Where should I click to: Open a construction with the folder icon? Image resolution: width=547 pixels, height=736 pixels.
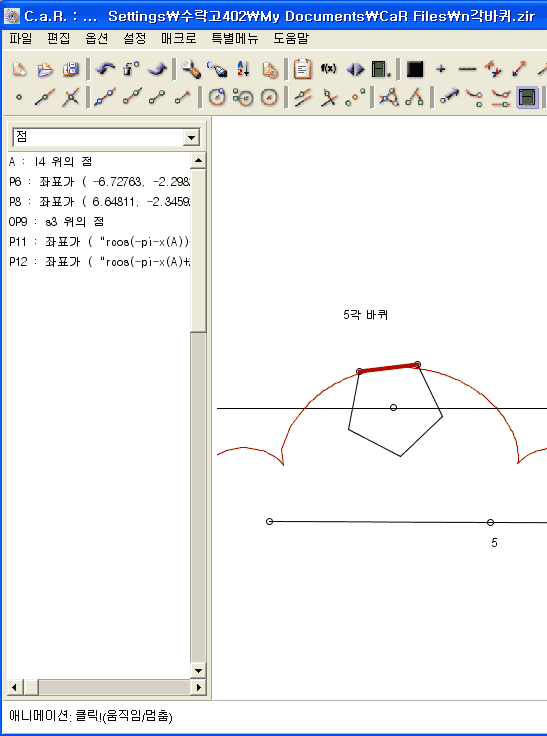click(45, 69)
